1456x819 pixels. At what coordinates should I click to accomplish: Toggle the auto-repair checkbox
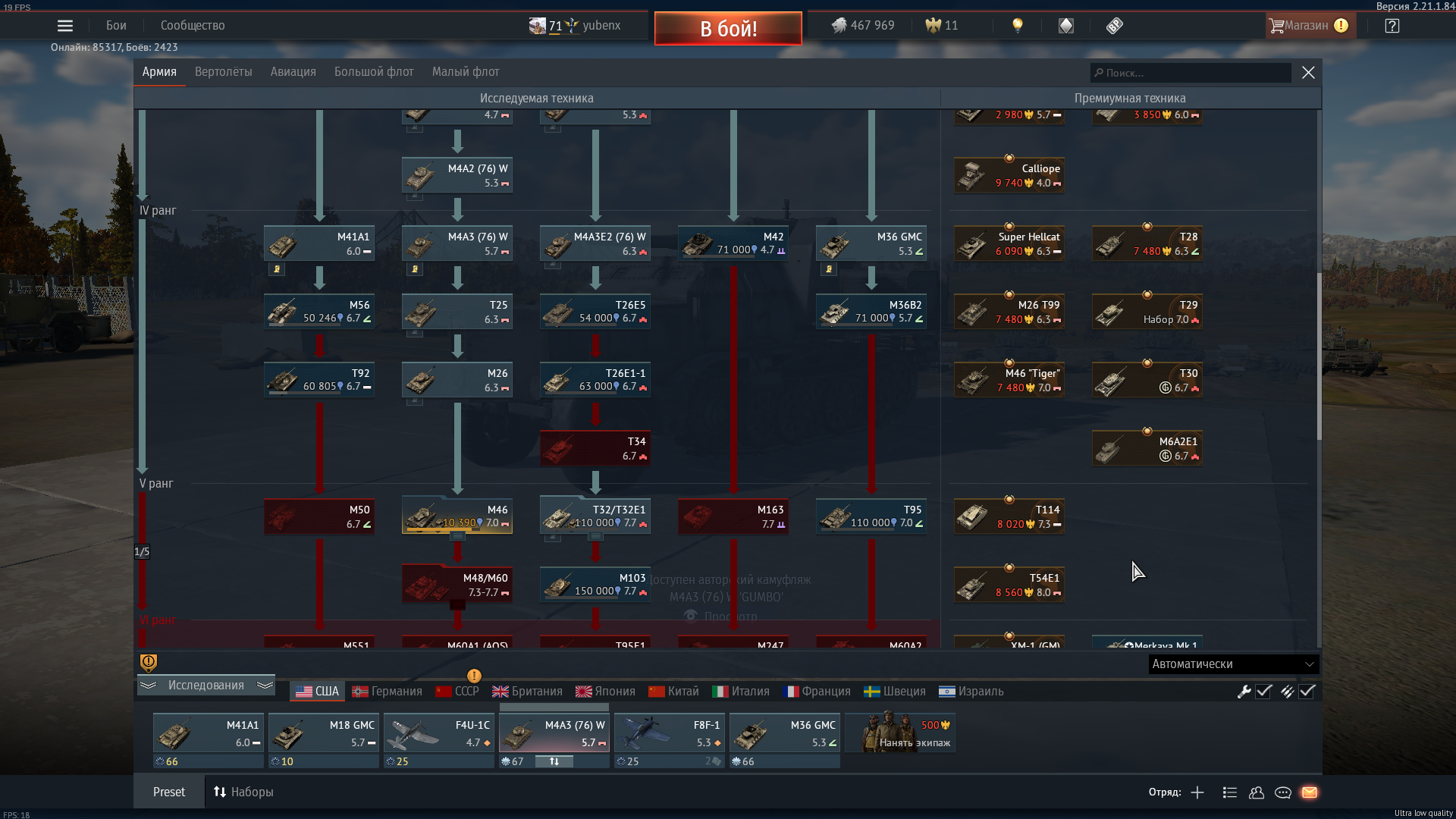(1263, 692)
